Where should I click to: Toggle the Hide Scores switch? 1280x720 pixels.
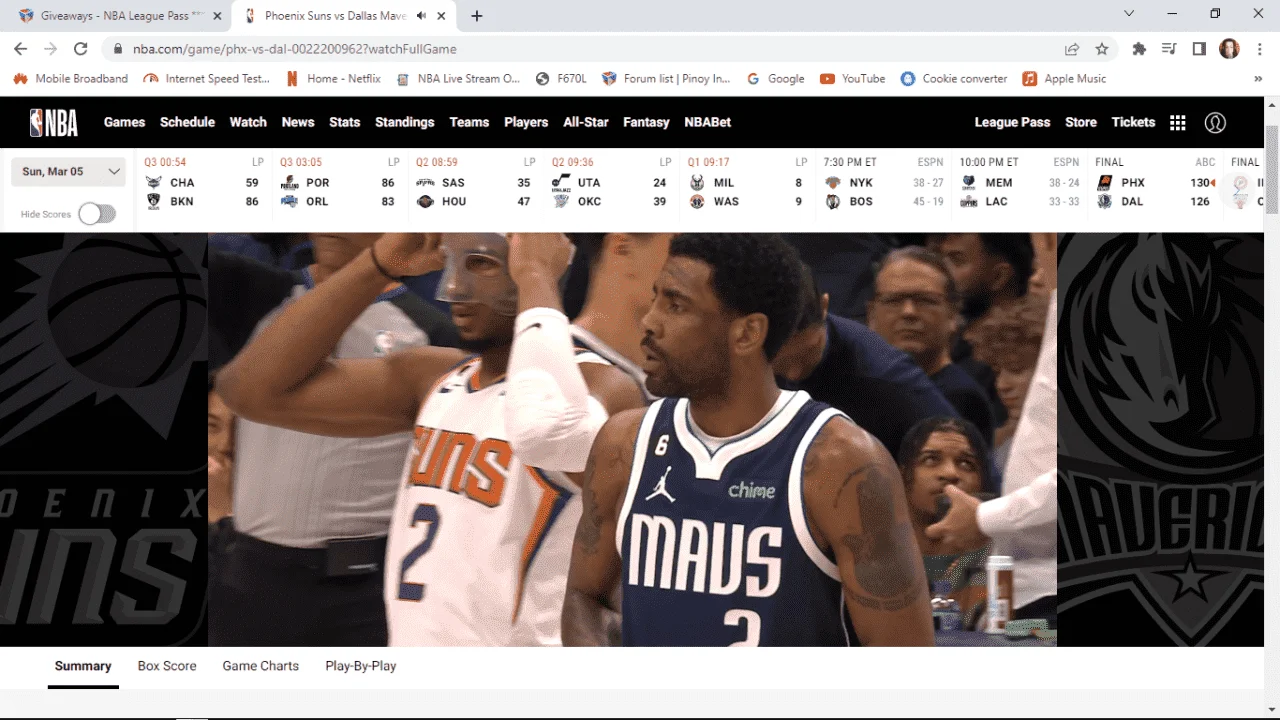(97, 214)
